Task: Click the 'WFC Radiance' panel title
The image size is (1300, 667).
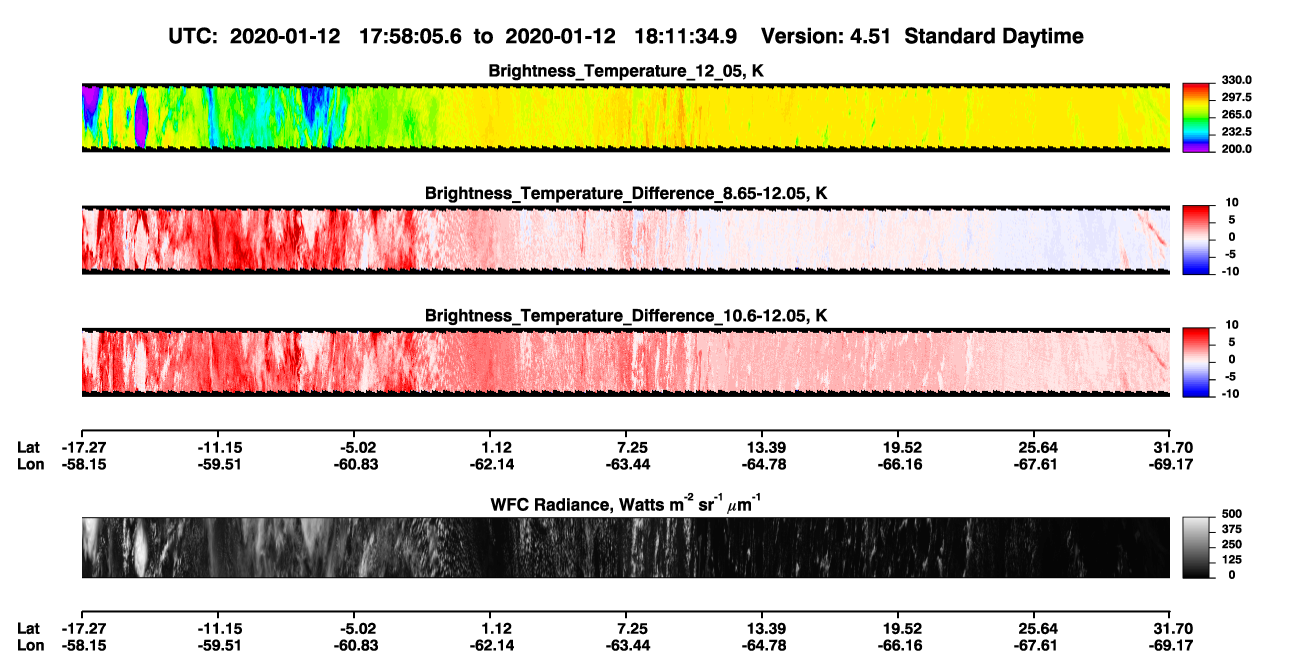Action: click(626, 504)
